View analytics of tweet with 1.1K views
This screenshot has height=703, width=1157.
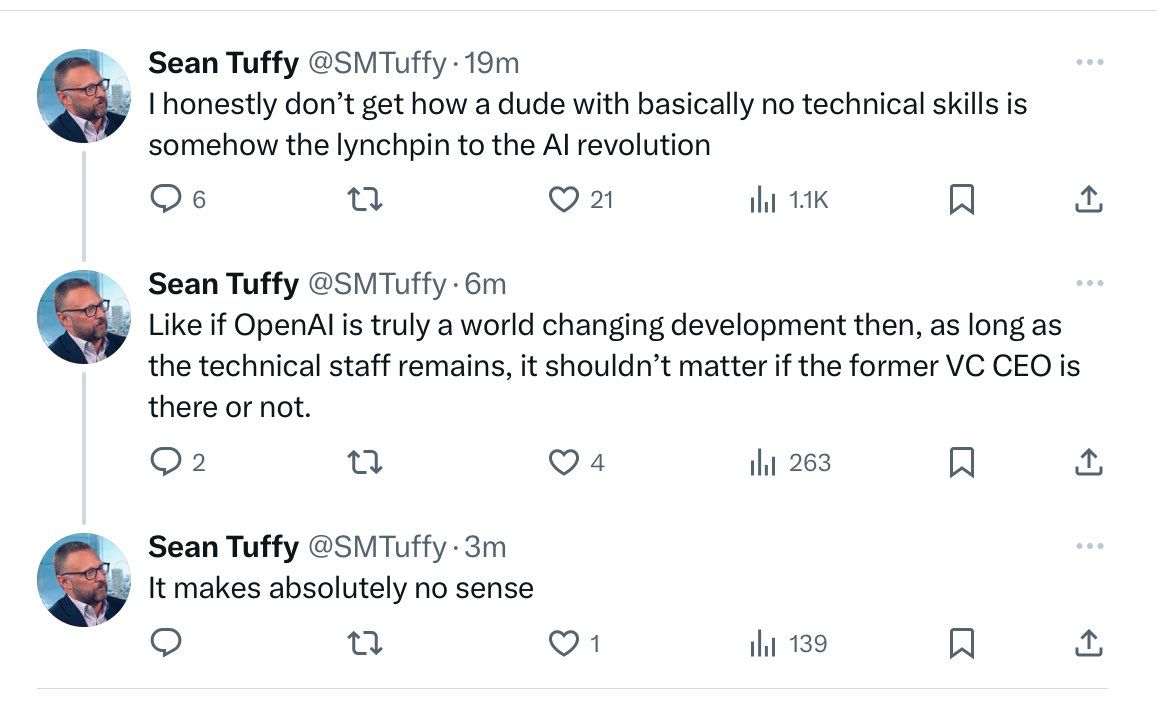tap(763, 200)
